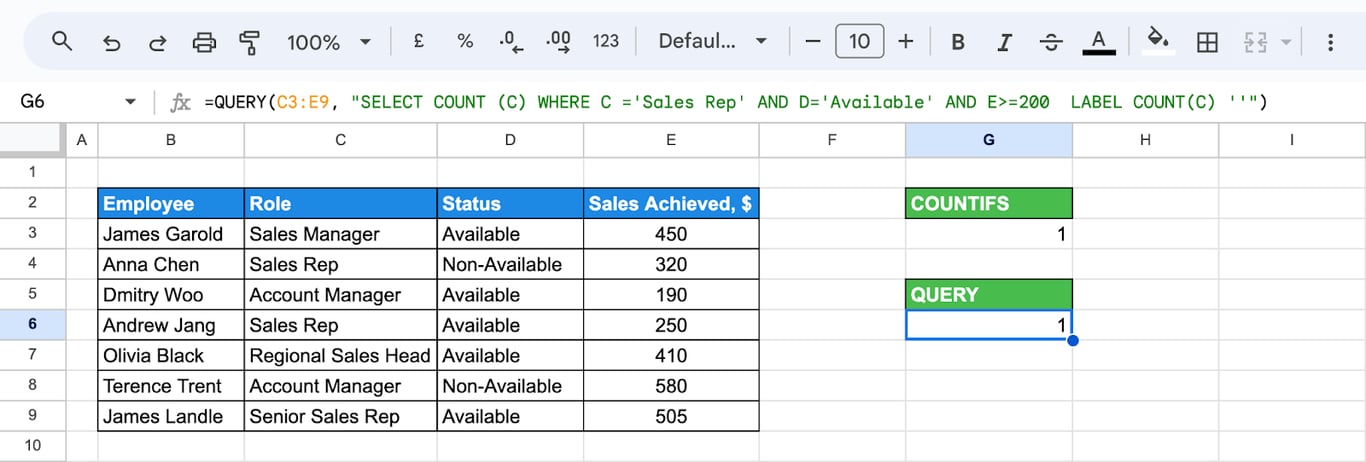Select the Dmitry Woo cell

[171, 295]
